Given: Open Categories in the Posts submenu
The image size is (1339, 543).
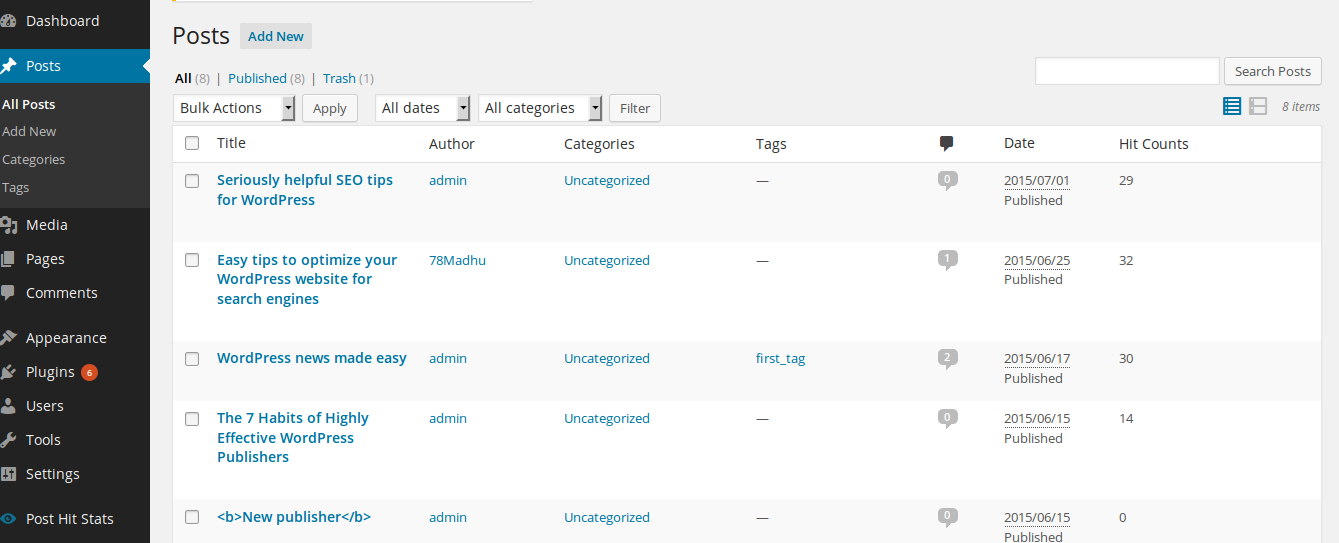Looking at the screenshot, I should pos(34,159).
